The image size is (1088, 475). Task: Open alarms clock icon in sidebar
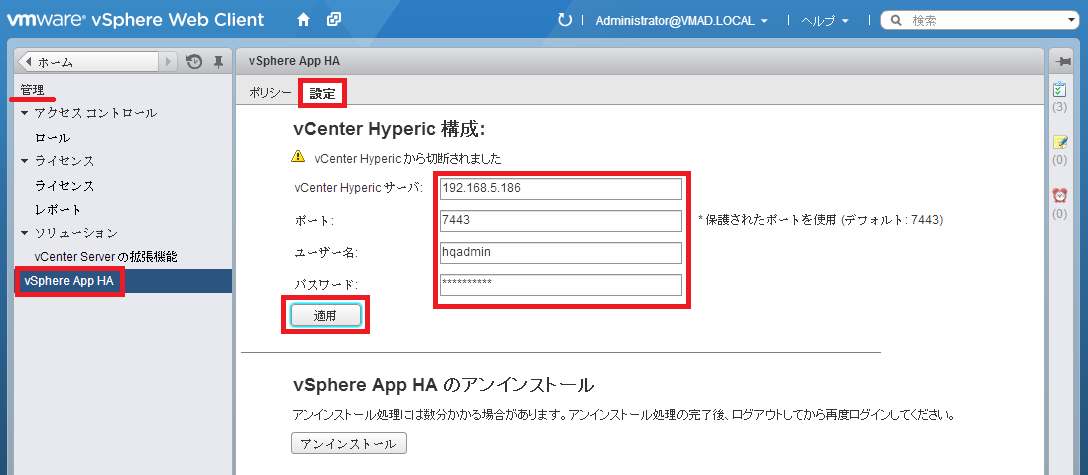(1060, 196)
